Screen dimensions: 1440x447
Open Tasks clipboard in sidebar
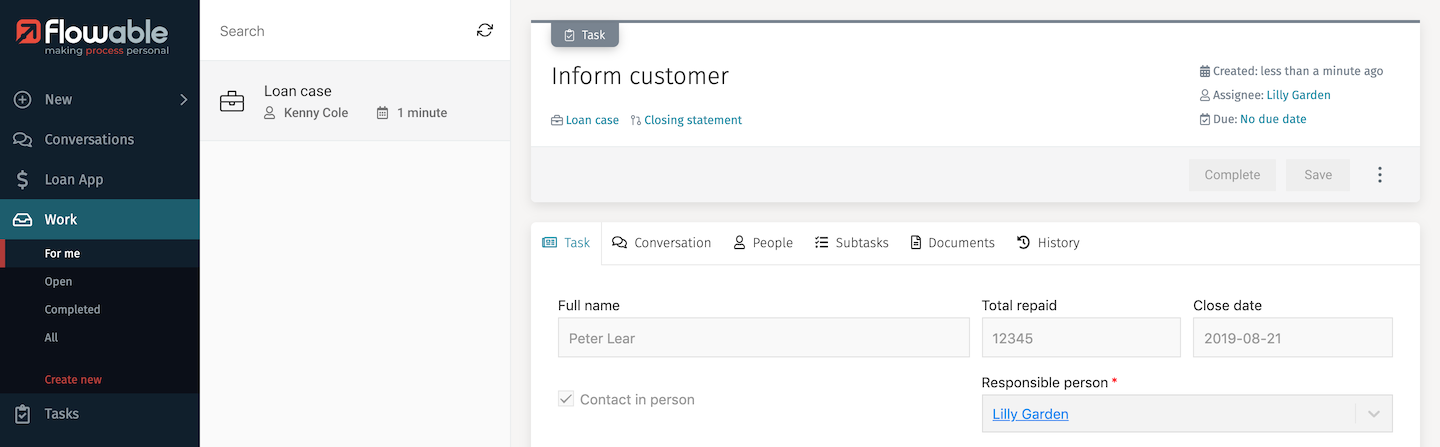[22, 414]
